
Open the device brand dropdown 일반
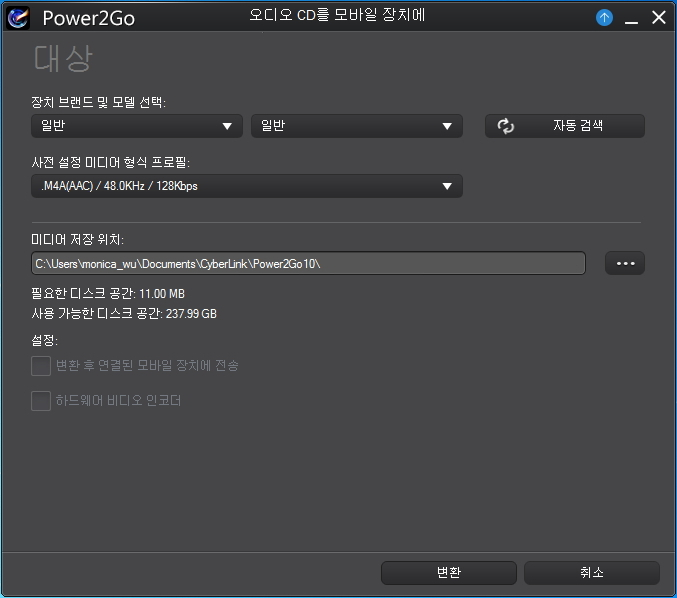pos(137,126)
